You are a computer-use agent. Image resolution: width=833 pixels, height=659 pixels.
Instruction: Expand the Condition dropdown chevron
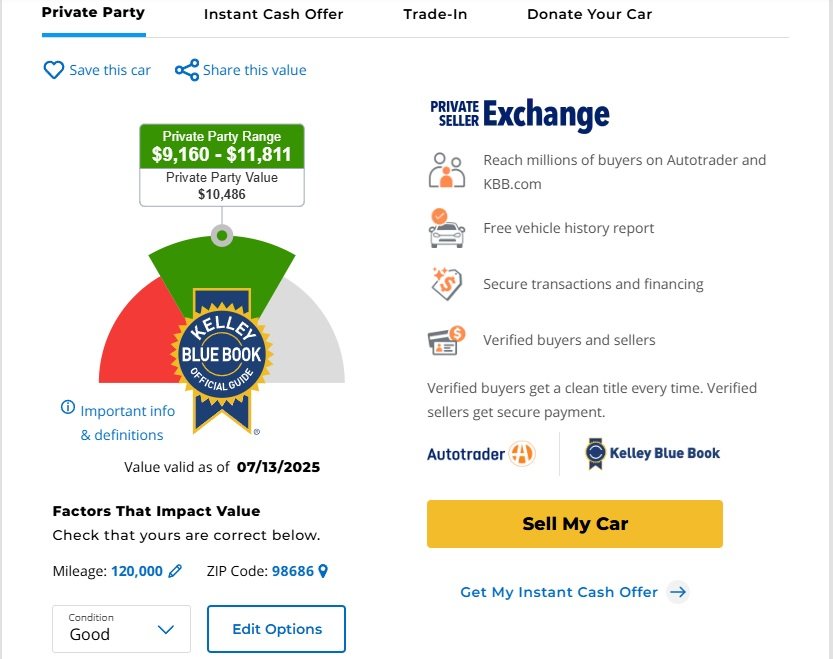pyautogui.click(x=166, y=630)
